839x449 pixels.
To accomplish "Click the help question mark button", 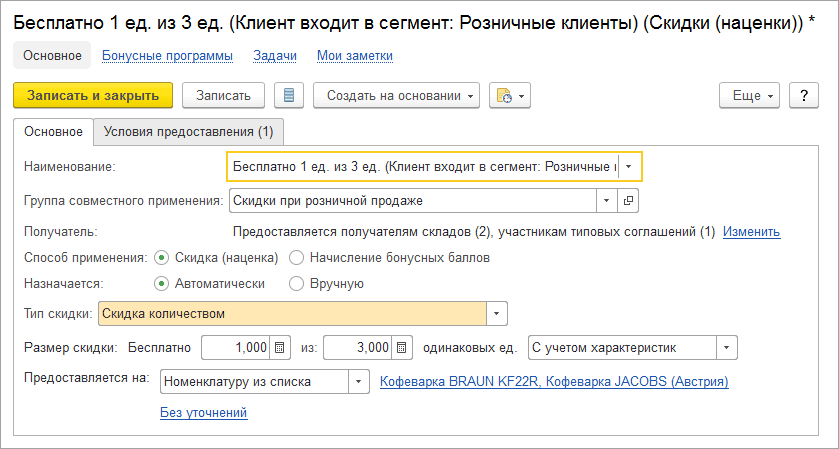I will 803,95.
